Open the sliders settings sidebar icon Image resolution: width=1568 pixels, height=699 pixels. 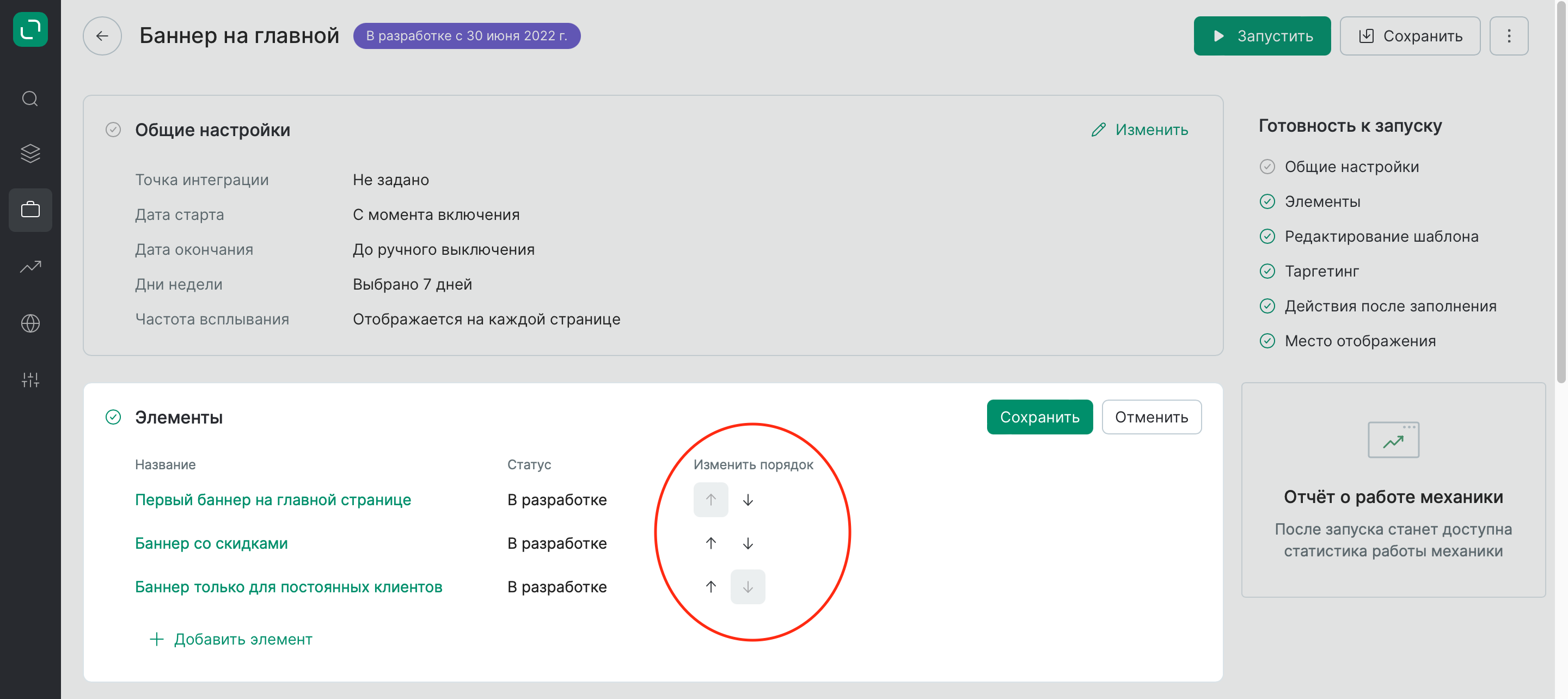click(x=30, y=380)
